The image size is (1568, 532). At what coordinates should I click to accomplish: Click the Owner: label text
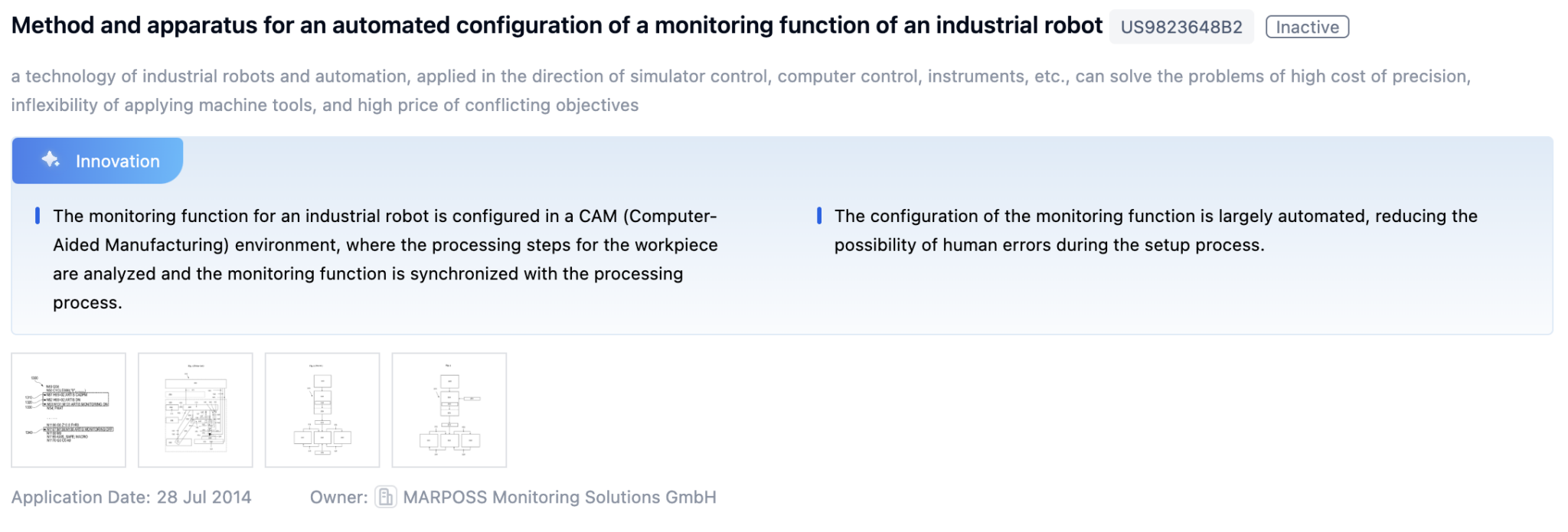337,497
